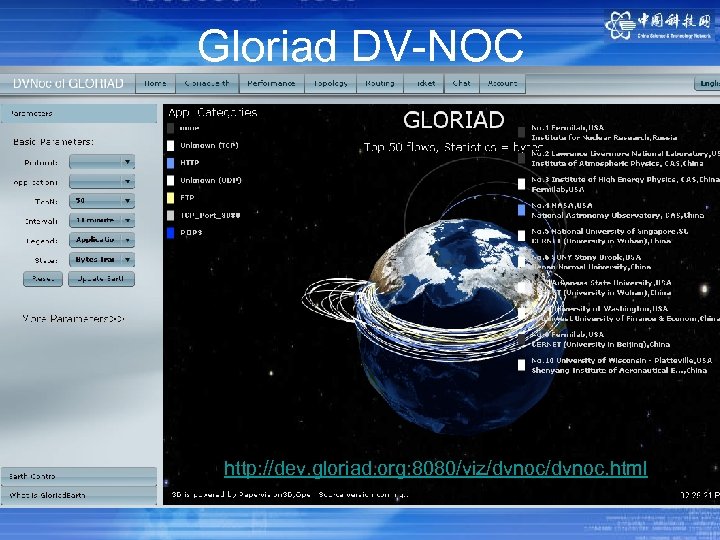Click the Unknown (TCP) legend swatch
This screenshot has width=720, height=540.
point(170,146)
